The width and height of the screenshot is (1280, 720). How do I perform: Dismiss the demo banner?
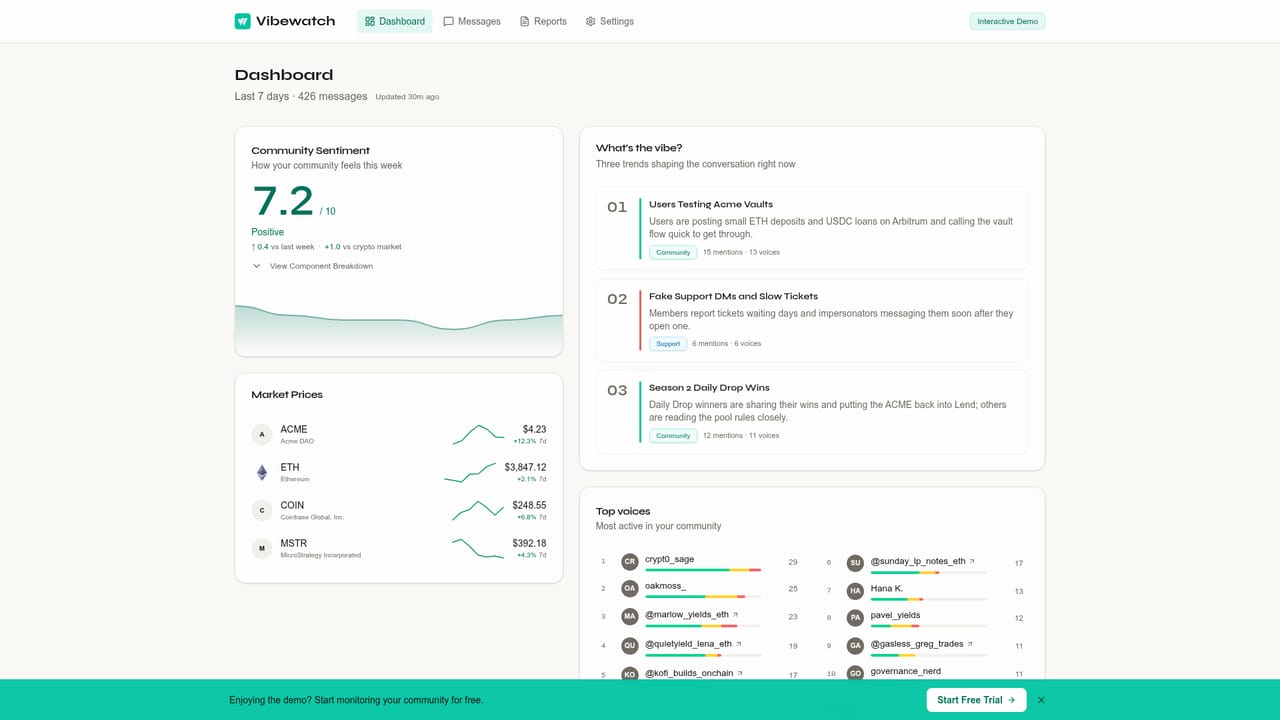tap(1041, 700)
